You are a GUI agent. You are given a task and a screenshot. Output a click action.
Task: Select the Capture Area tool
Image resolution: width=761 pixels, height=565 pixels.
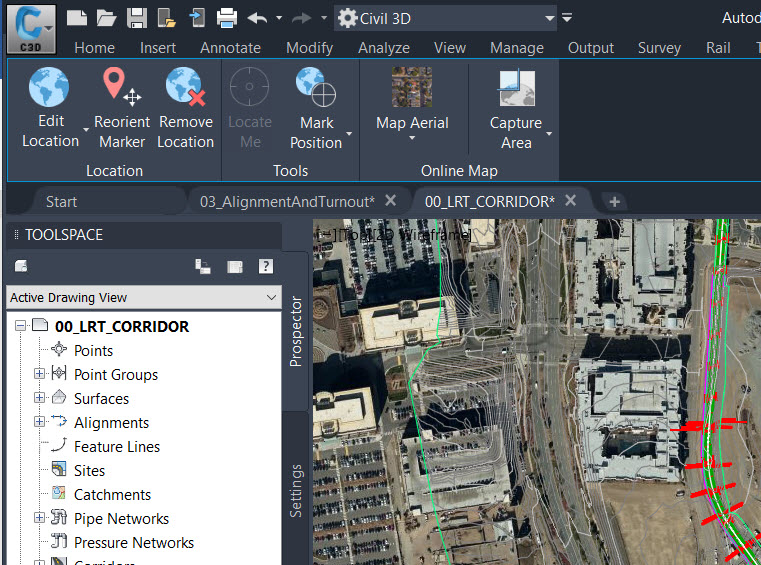point(516,88)
